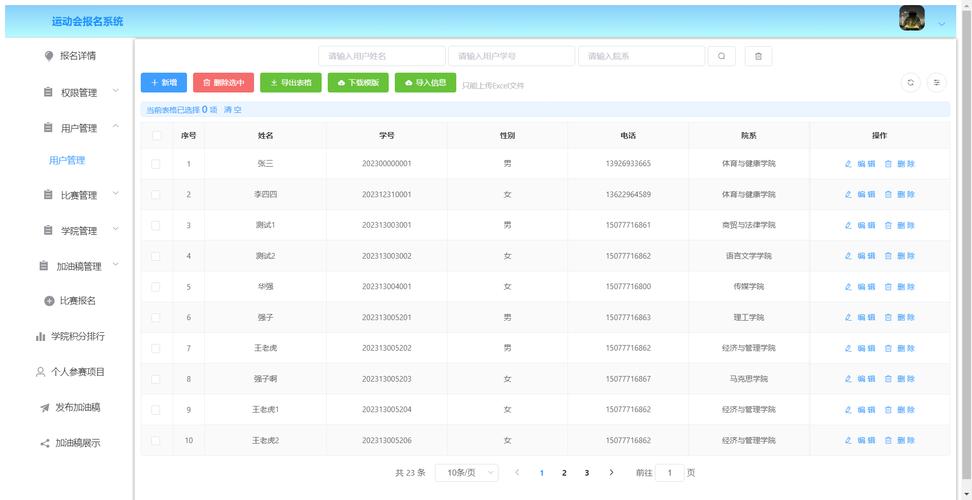This screenshot has width=972, height=500.
Task: Click the previous page arrow
Action: 517,473
